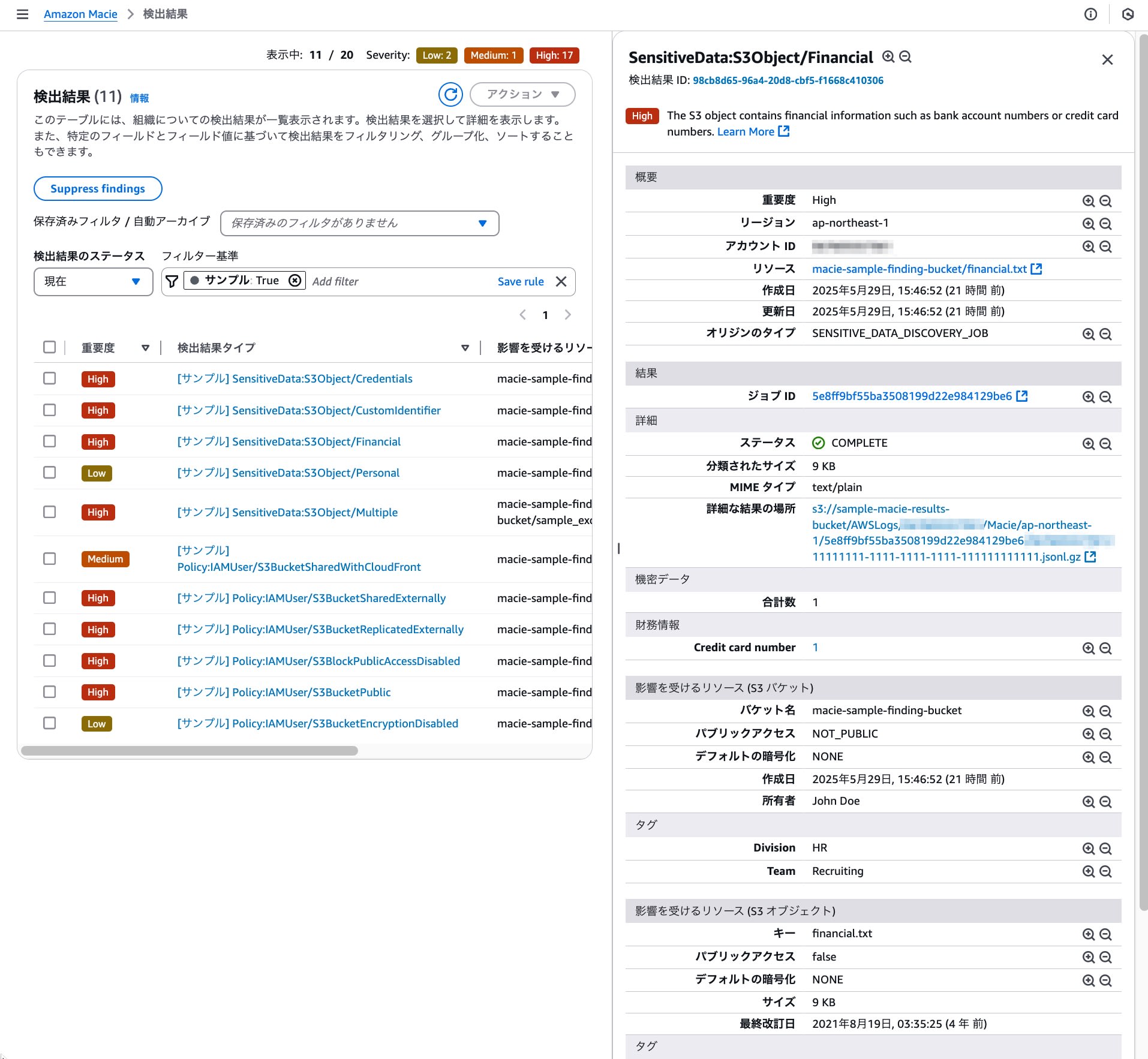Screen dimensions: 1148x1059
Task: Sort by 重要度 column arrow
Action: (x=145, y=348)
